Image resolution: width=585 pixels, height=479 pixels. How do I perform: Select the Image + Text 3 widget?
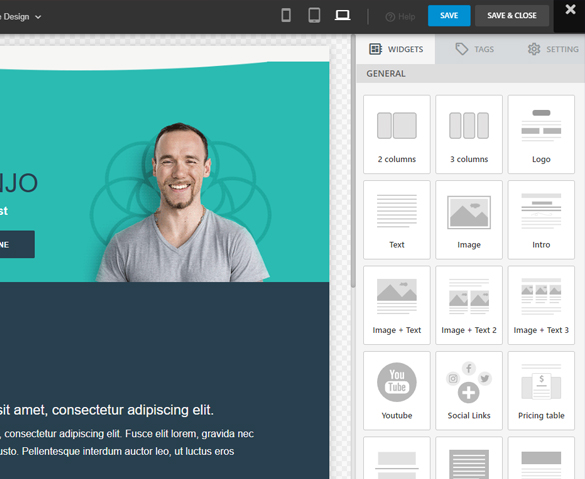(x=541, y=305)
